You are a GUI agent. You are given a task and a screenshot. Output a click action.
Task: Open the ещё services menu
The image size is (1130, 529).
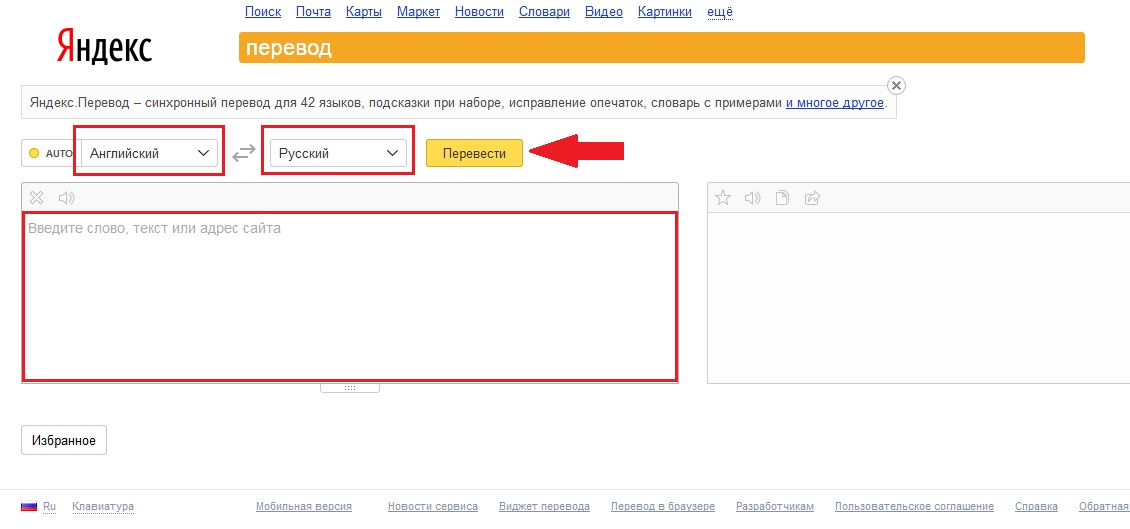point(721,12)
